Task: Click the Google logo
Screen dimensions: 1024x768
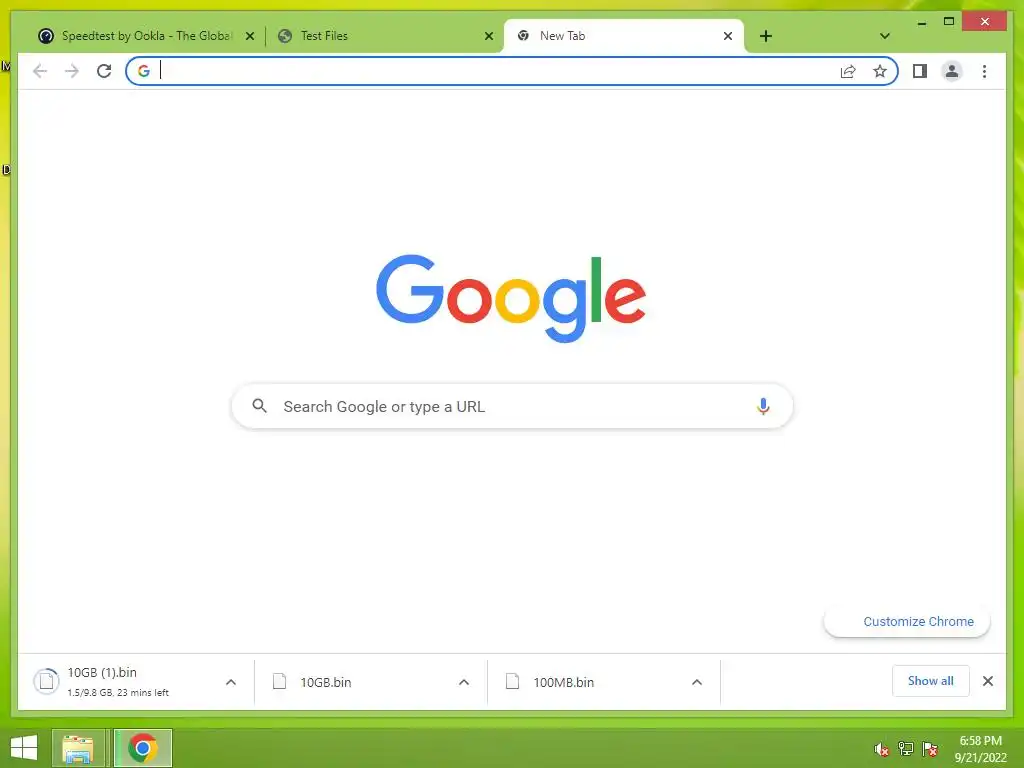Action: click(511, 298)
